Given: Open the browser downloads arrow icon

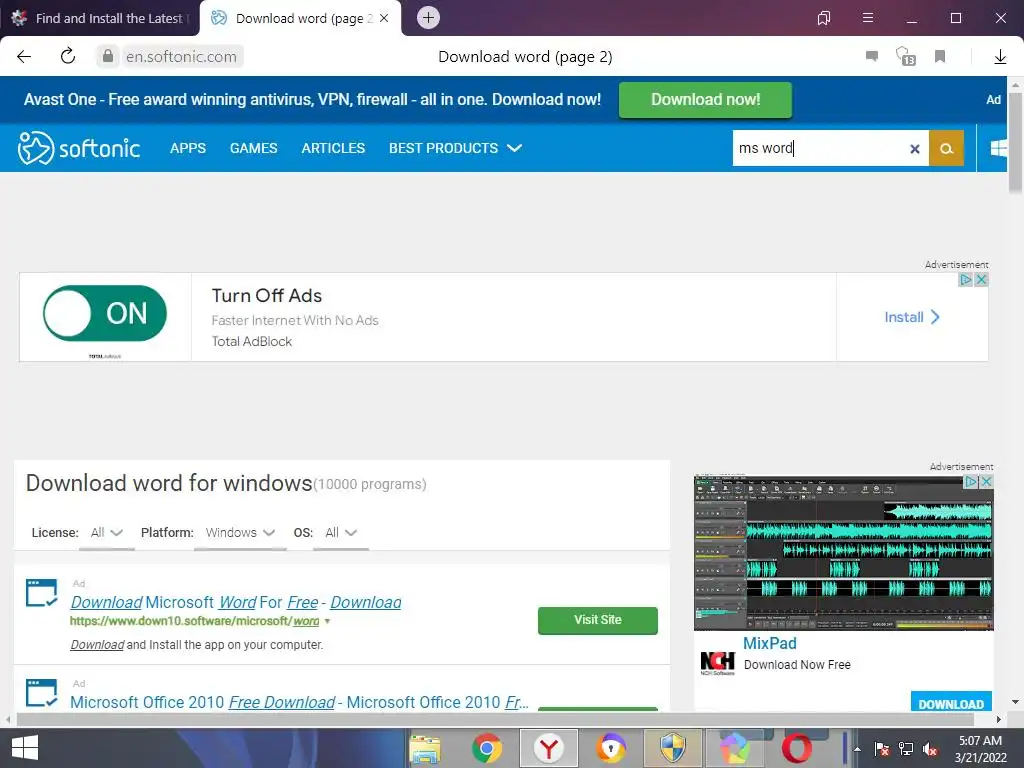Looking at the screenshot, I should [x=1000, y=57].
